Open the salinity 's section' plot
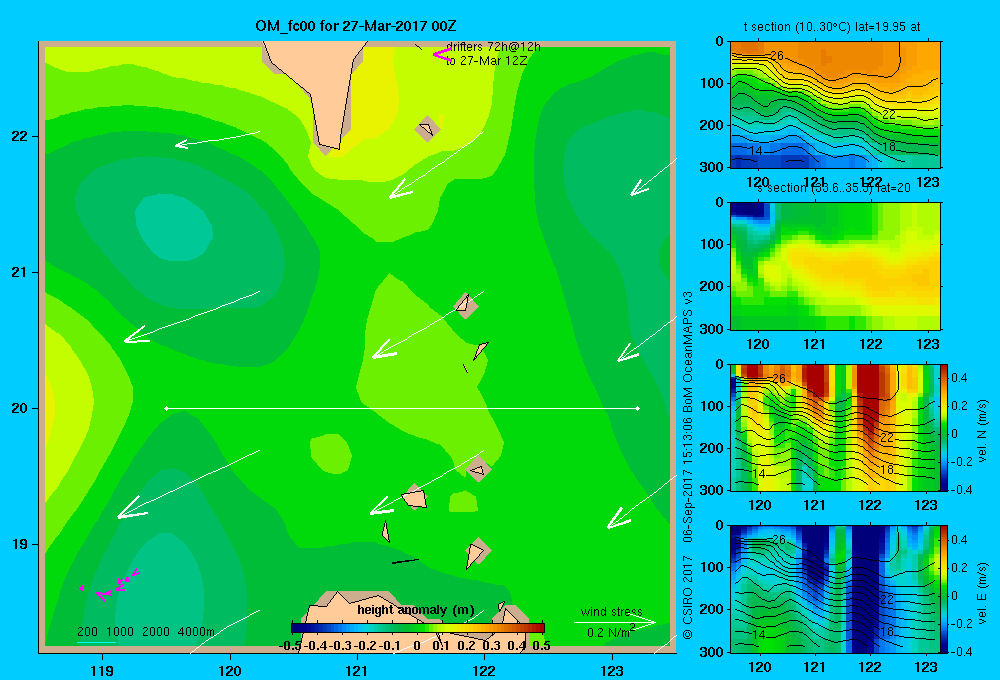 point(835,266)
